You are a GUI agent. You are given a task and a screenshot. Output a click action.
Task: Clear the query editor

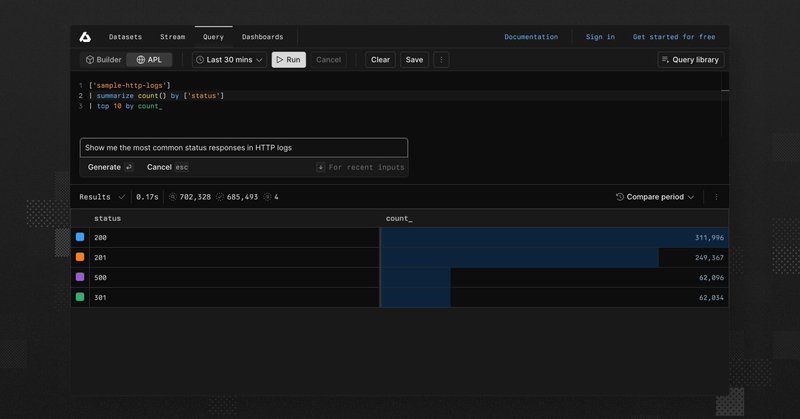pos(380,60)
